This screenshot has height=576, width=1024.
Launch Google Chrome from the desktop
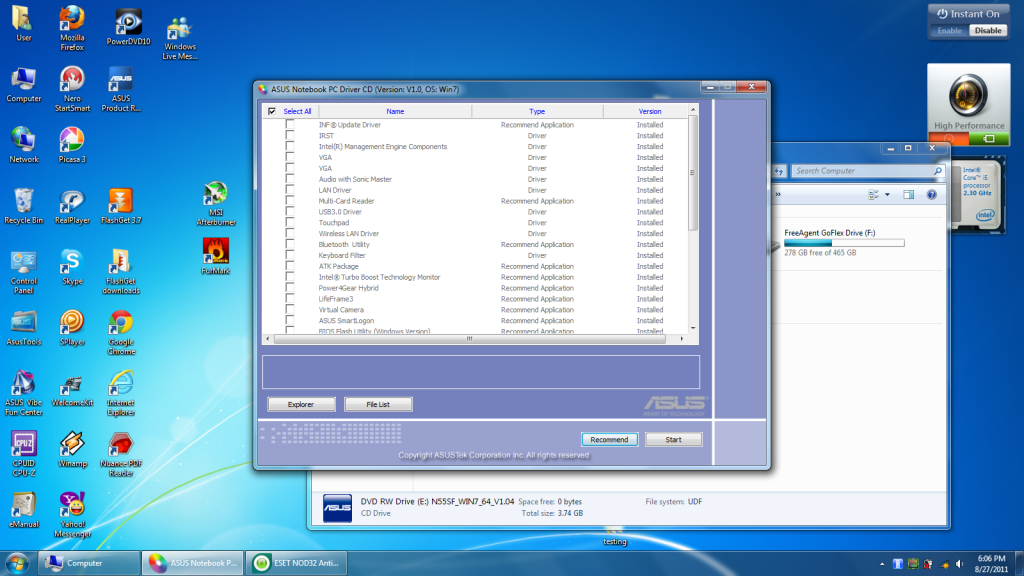[x=121, y=324]
